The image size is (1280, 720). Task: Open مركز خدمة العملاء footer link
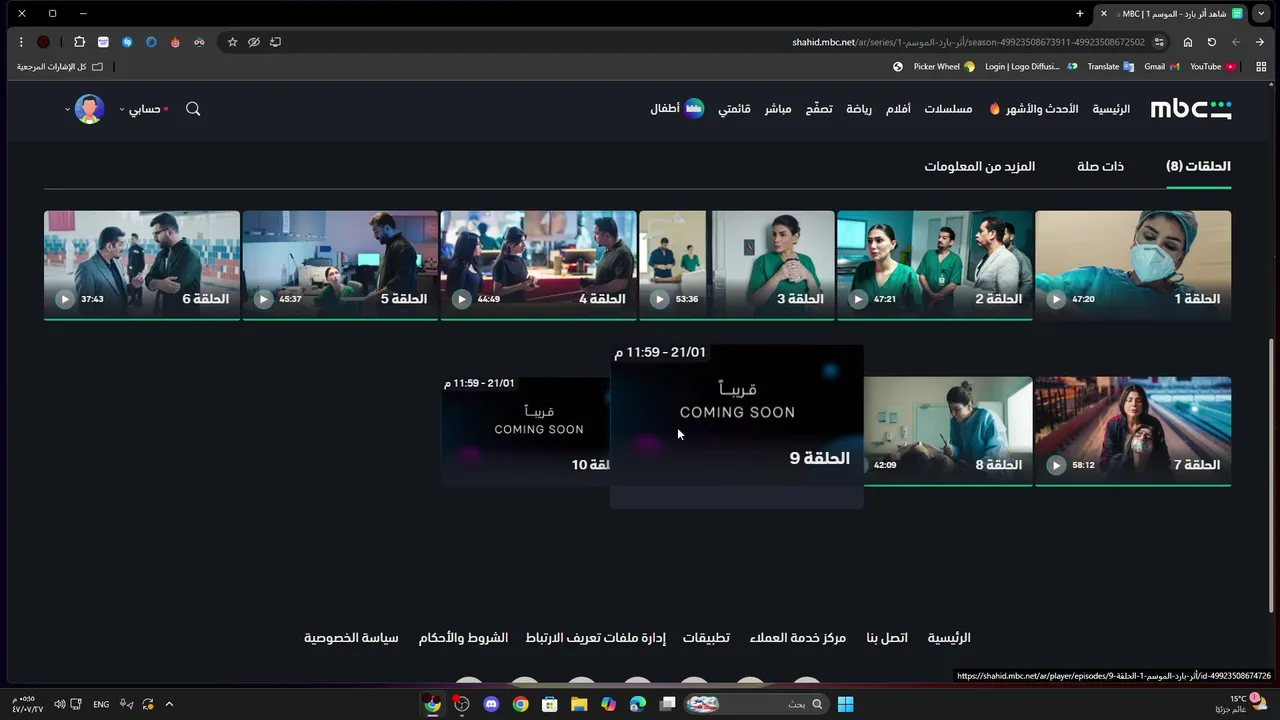[x=798, y=638]
